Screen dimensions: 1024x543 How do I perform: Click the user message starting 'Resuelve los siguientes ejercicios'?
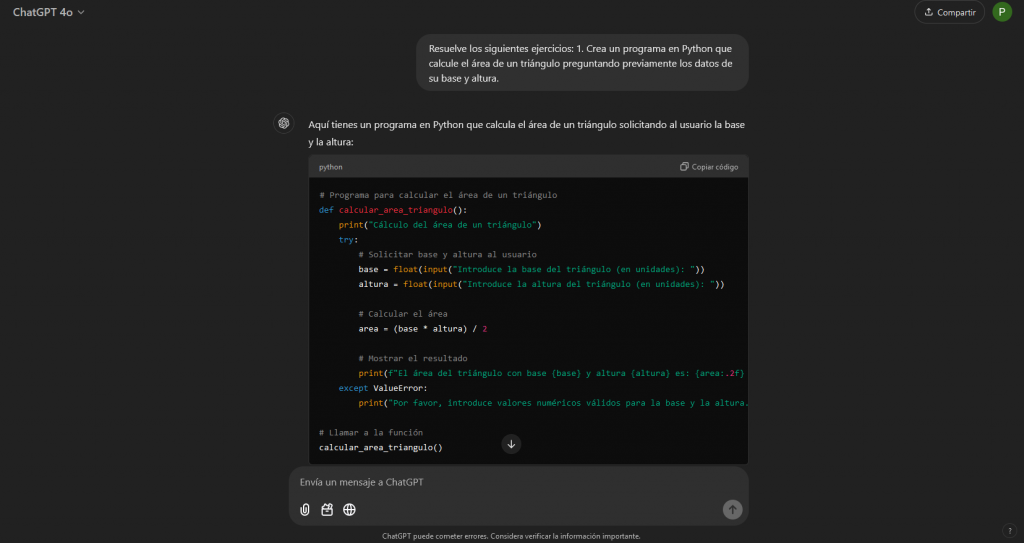pyautogui.click(x=583, y=63)
